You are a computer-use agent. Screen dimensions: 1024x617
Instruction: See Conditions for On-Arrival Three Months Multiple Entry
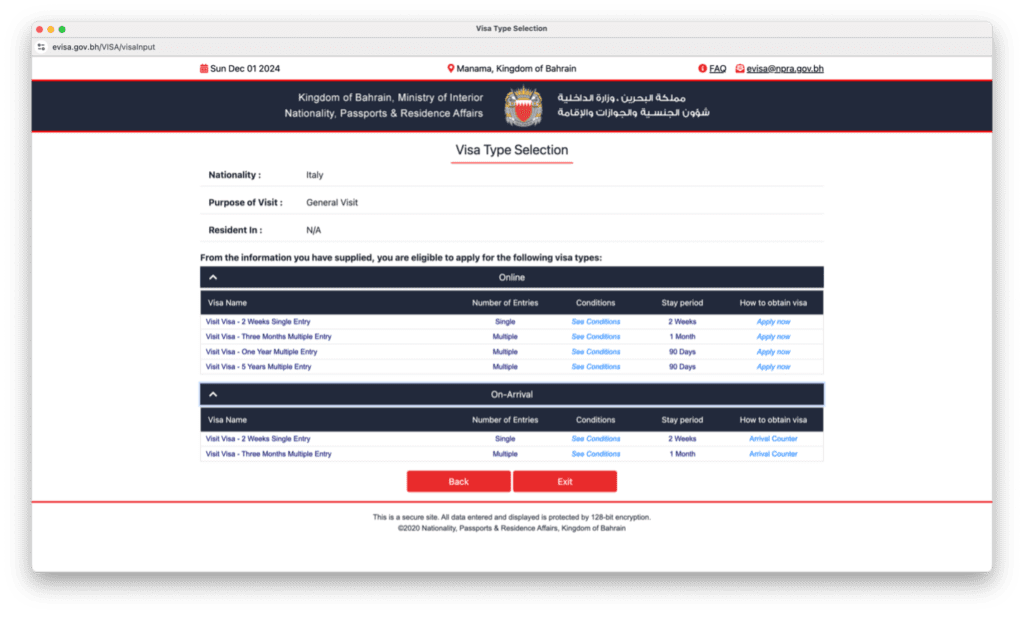(x=596, y=454)
